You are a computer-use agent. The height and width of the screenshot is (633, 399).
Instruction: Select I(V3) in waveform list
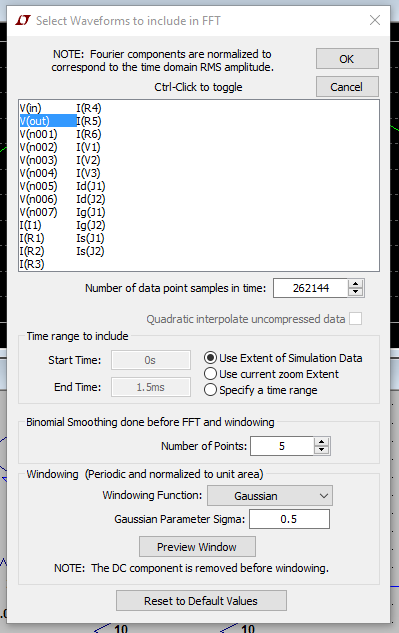pos(88,173)
